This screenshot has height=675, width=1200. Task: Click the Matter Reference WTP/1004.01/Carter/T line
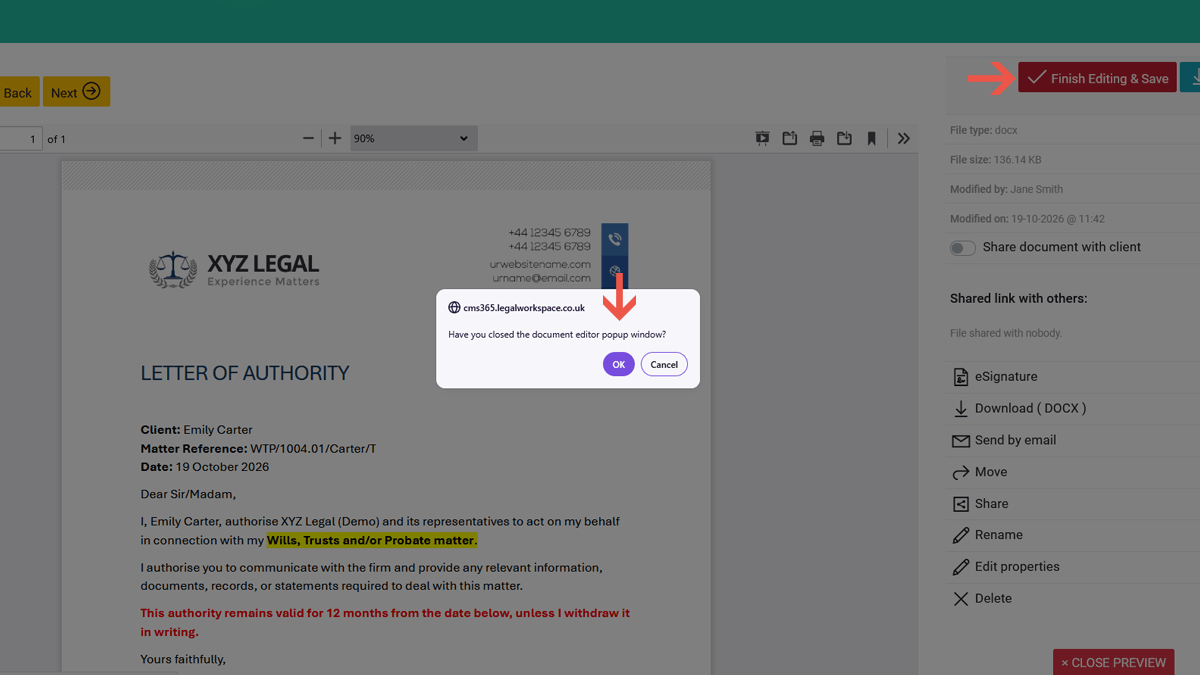tap(258, 449)
